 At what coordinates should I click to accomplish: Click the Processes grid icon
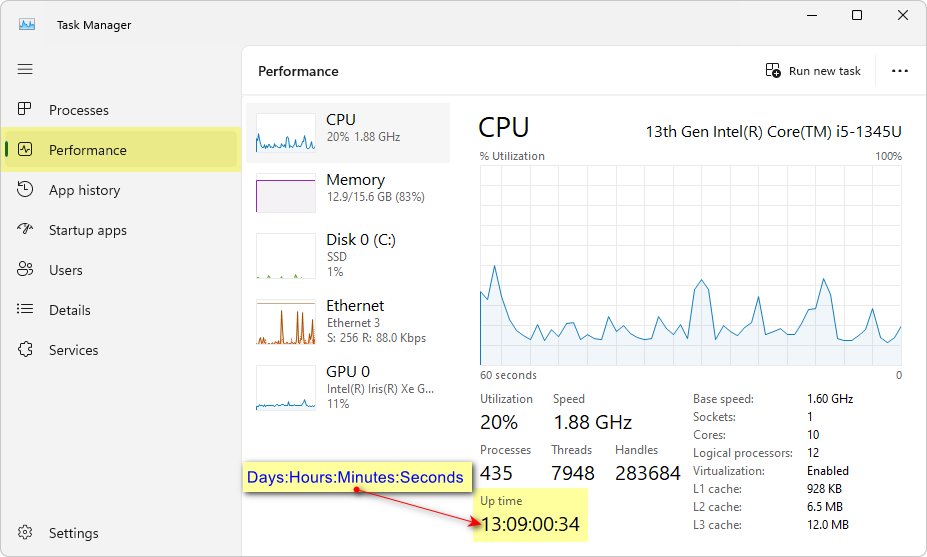click(x=26, y=109)
